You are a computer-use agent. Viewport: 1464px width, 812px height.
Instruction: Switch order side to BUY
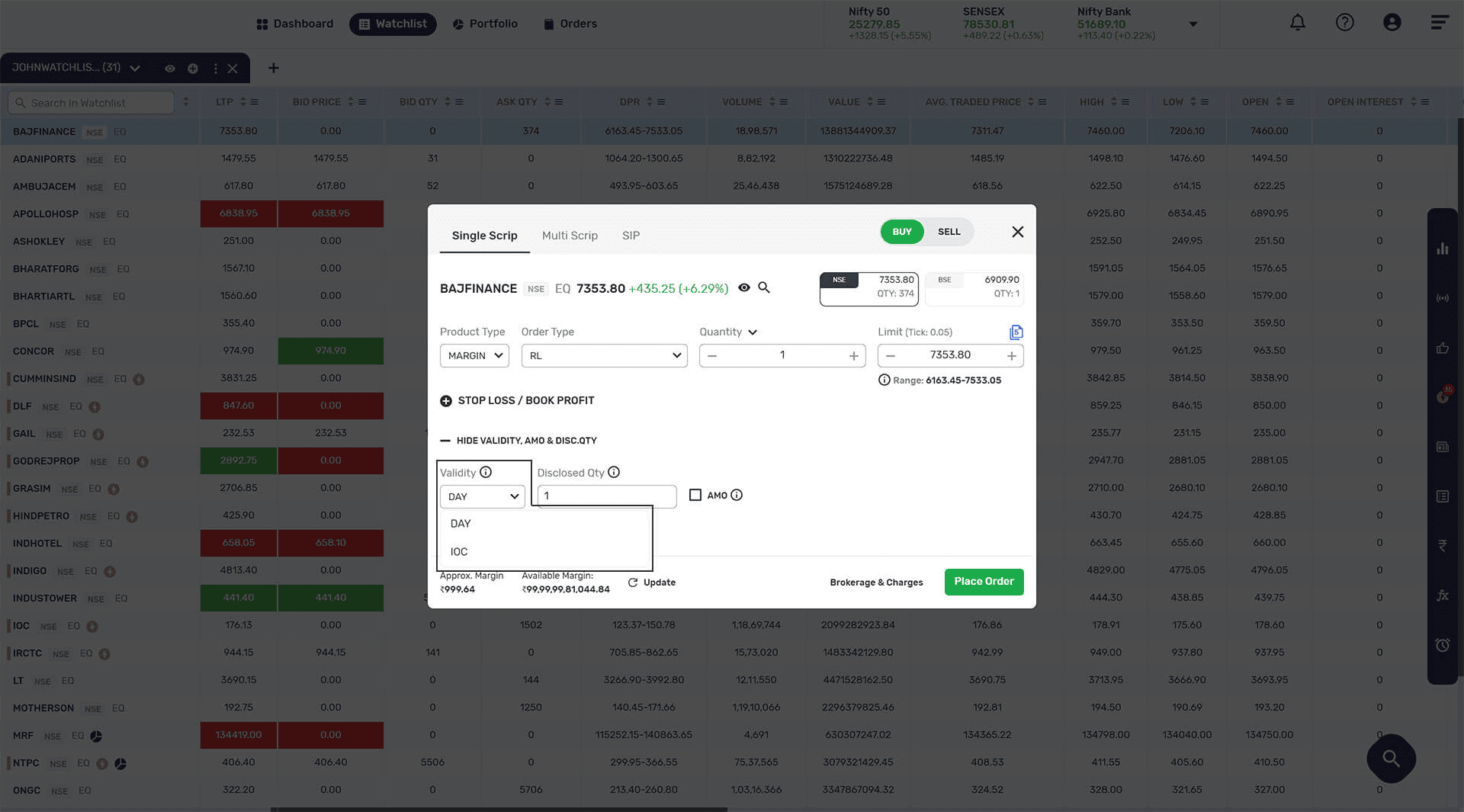[x=902, y=232]
